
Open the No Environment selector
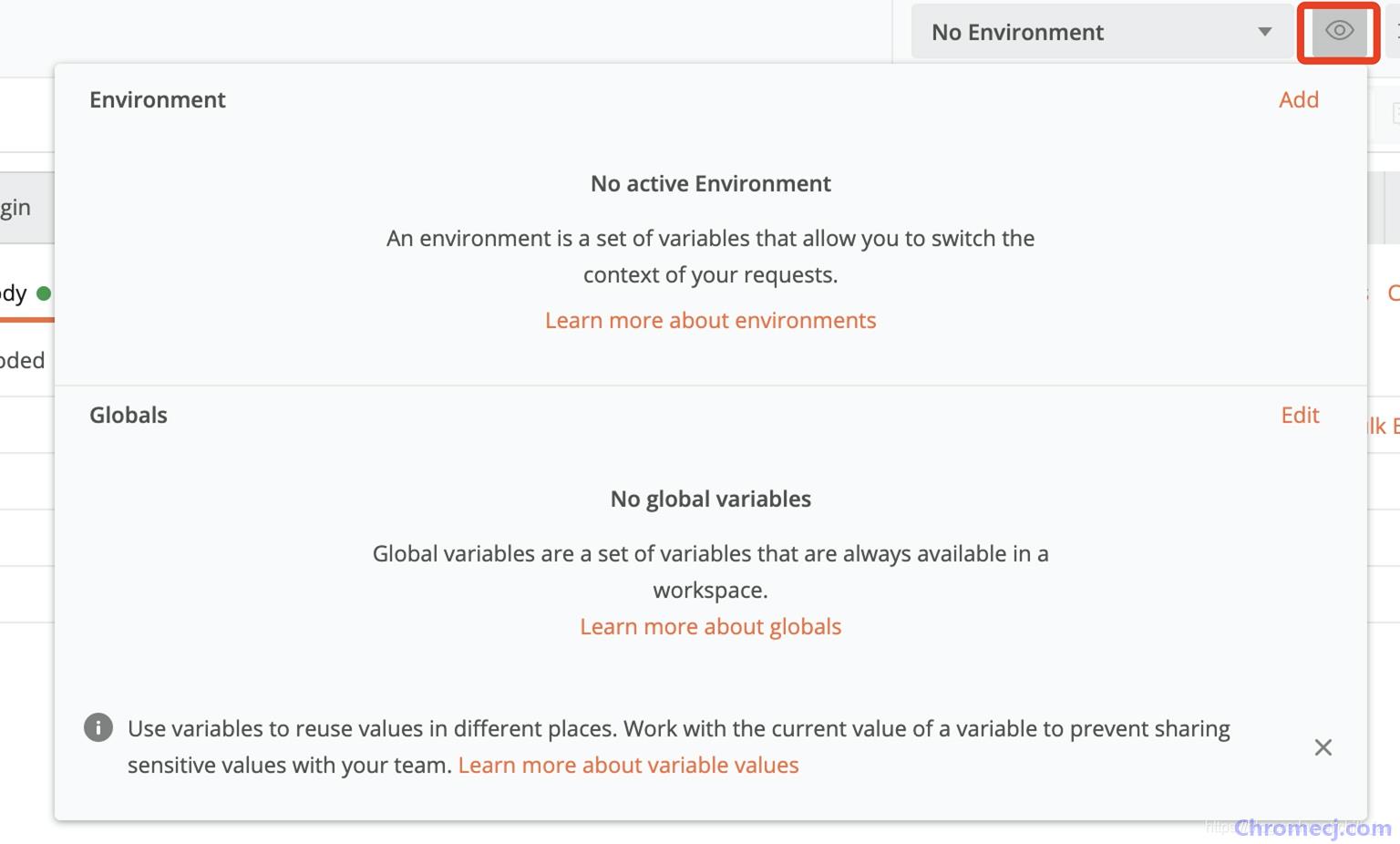[1102, 32]
